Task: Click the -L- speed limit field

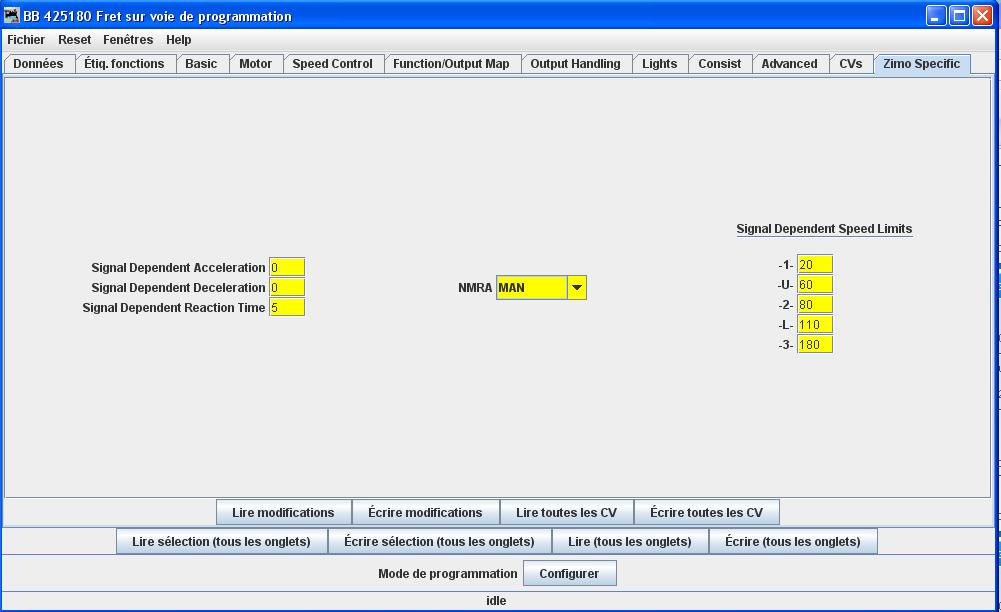Action: pyautogui.click(x=815, y=325)
